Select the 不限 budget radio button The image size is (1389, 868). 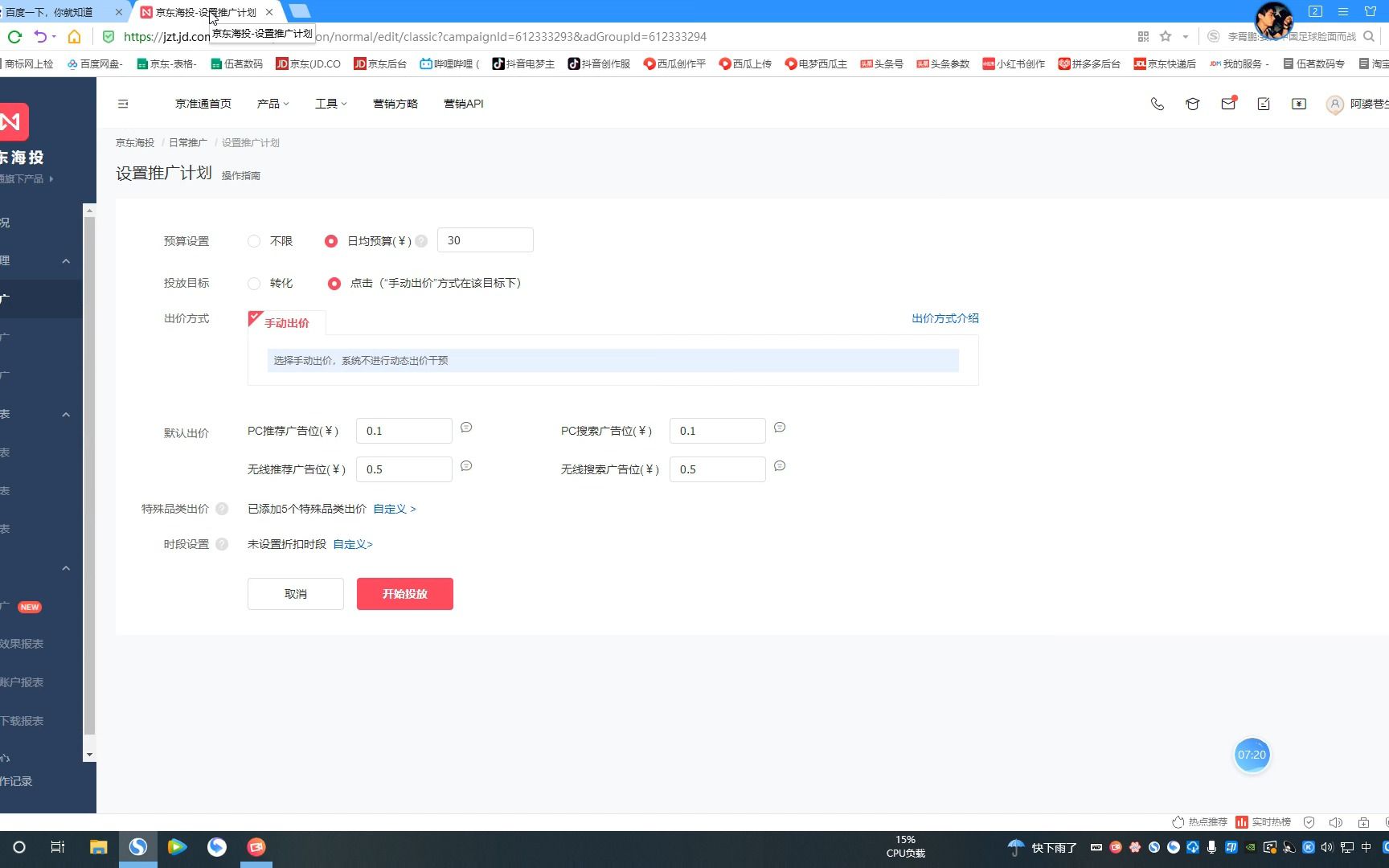[254, 241]
